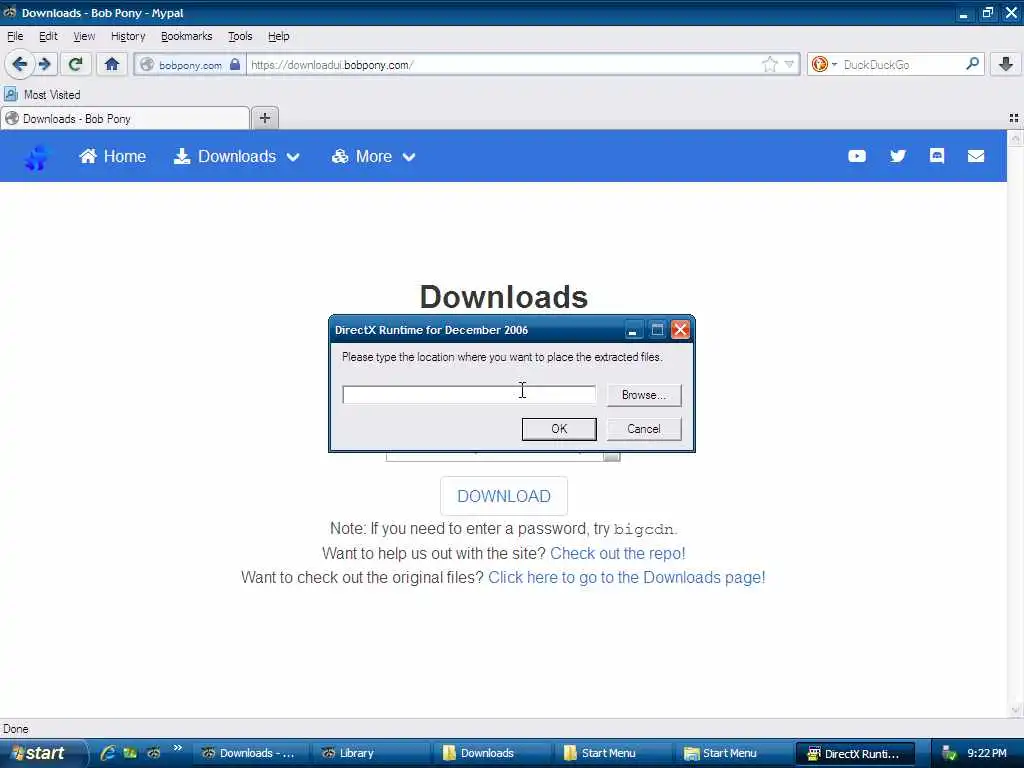Screen dimensions: 1024x768
Task: Open the View menu
Action: (84, 37)
